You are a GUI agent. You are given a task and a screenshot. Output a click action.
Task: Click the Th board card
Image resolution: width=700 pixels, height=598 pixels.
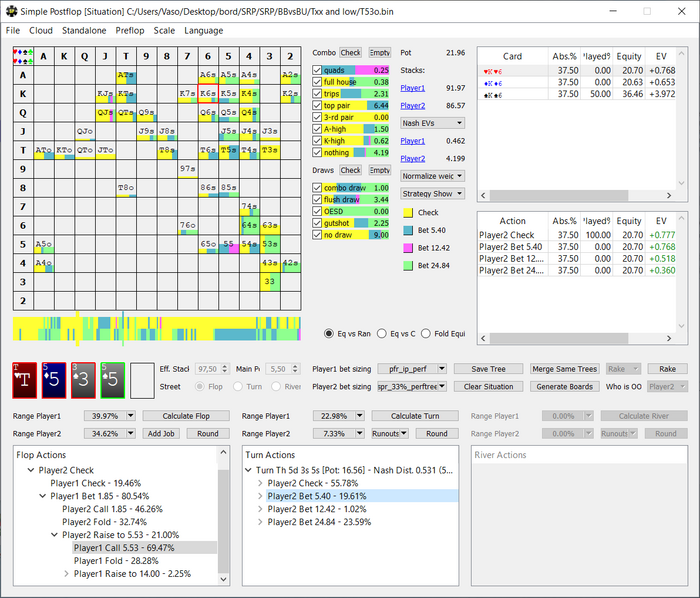pyautogui.click(x=23, y=380)
